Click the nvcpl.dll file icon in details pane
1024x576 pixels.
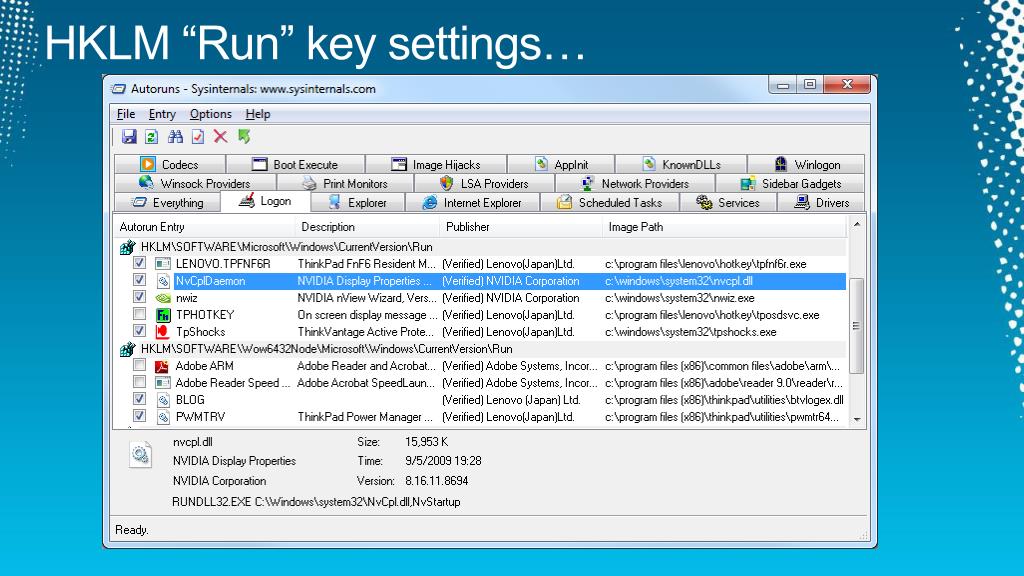pyautogui.click(x=140, y=454)
